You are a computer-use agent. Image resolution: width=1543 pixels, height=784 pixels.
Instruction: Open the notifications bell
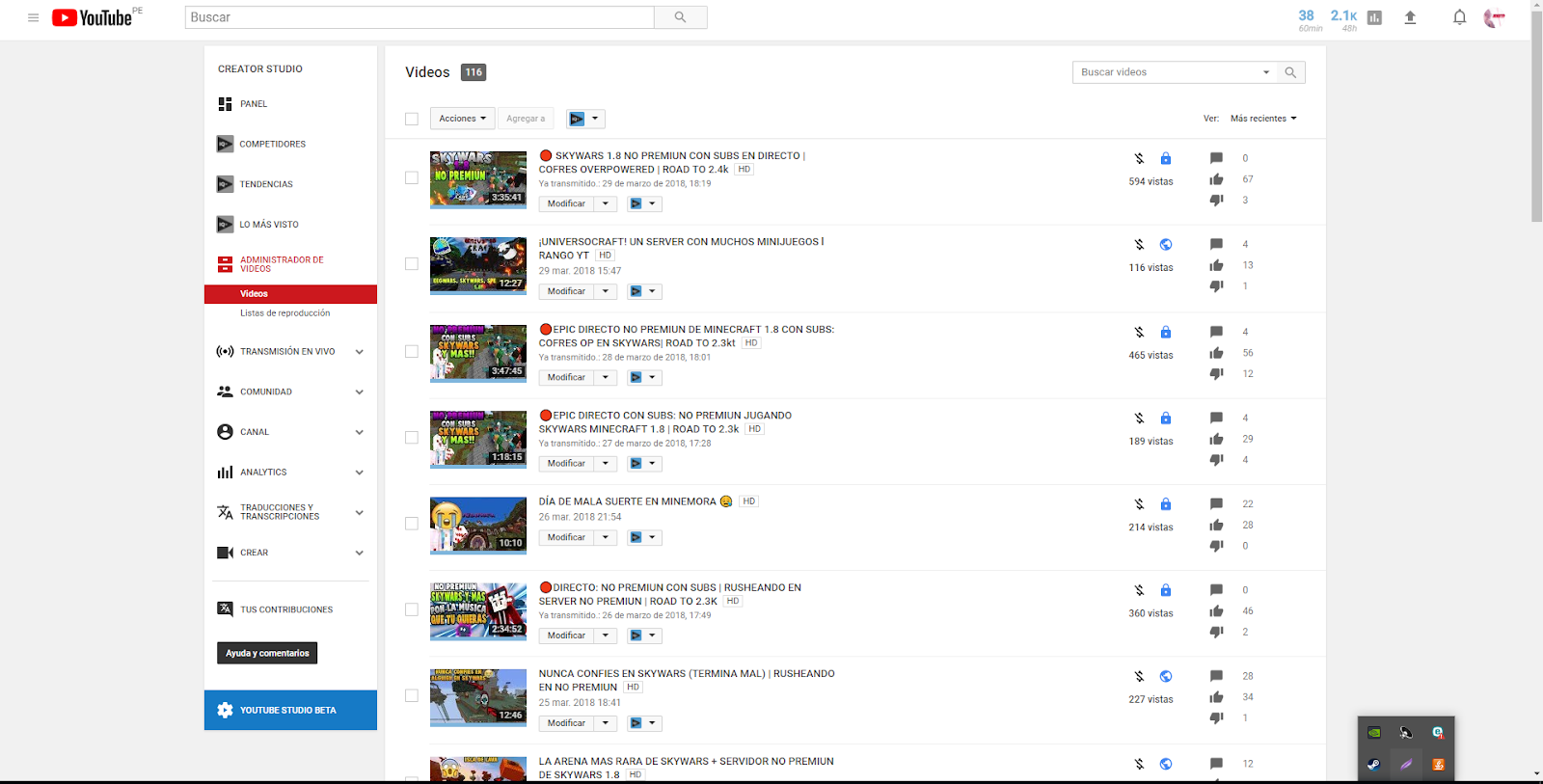click(1459, 17)
